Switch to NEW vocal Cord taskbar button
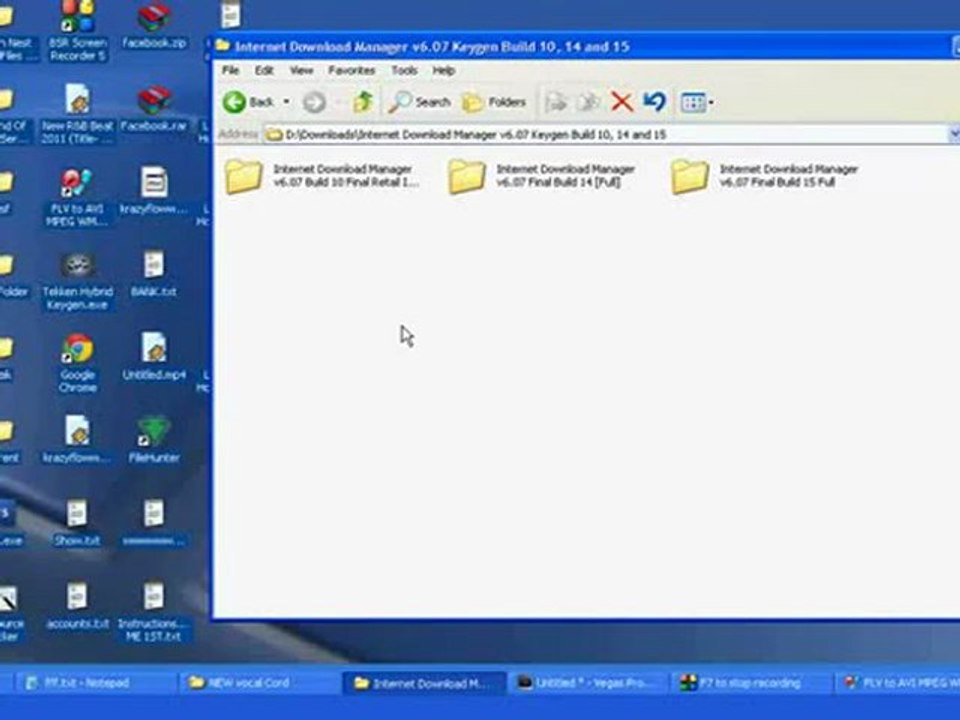The width and height of the screenshot is (960, 720). (x=258, y=683)
